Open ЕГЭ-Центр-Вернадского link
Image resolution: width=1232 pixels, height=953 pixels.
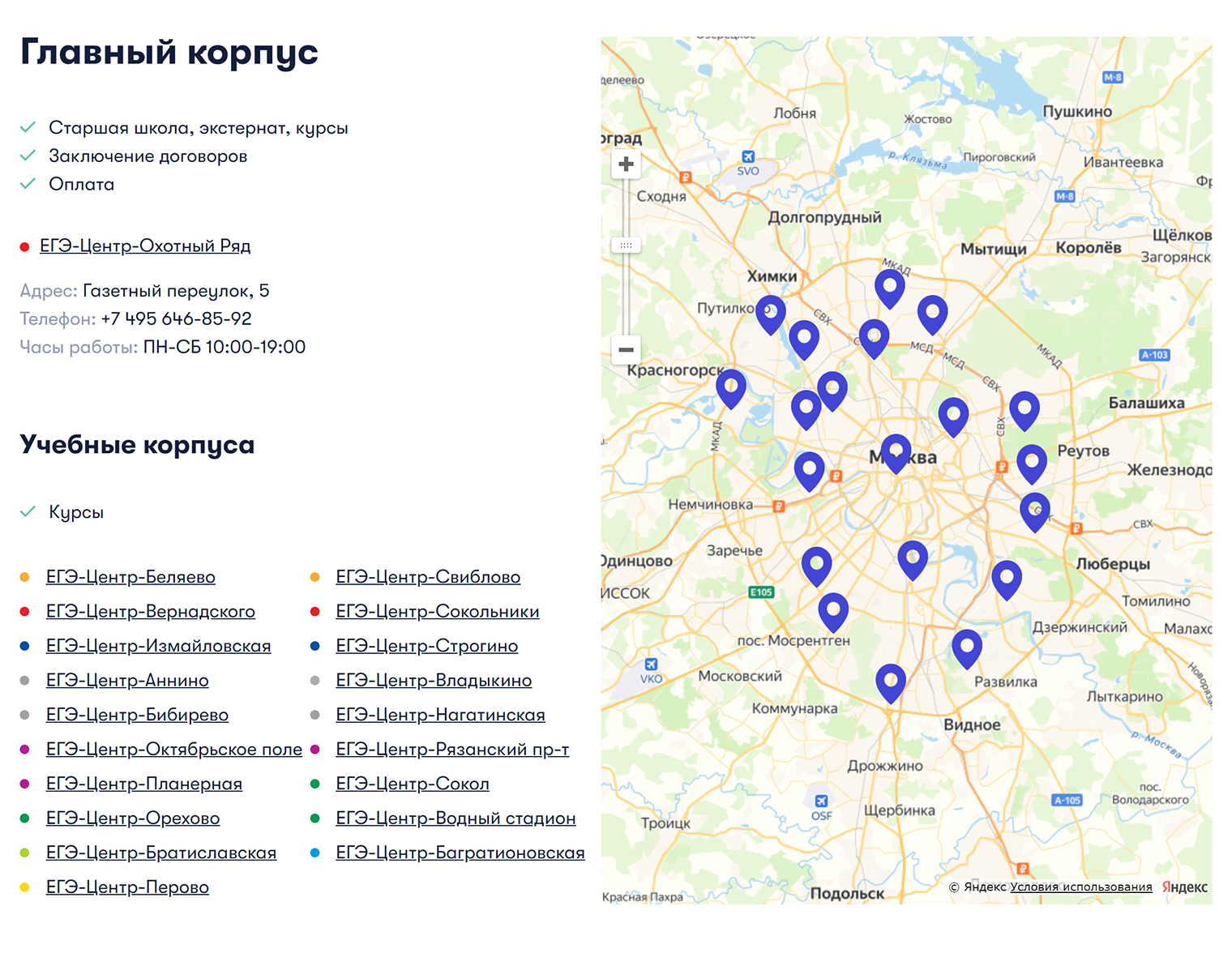coord(151,612)
